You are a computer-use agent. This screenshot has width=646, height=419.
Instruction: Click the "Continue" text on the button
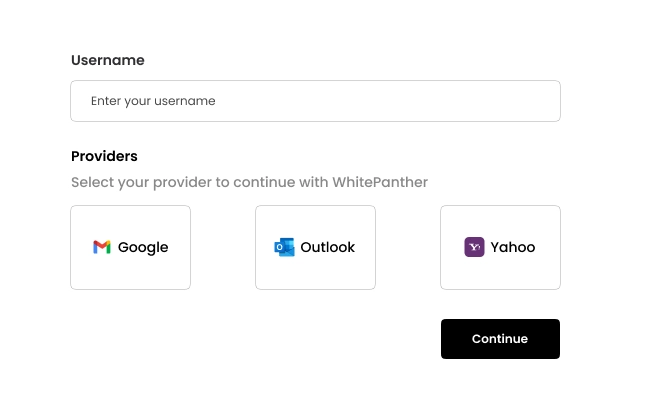point(500,339)
